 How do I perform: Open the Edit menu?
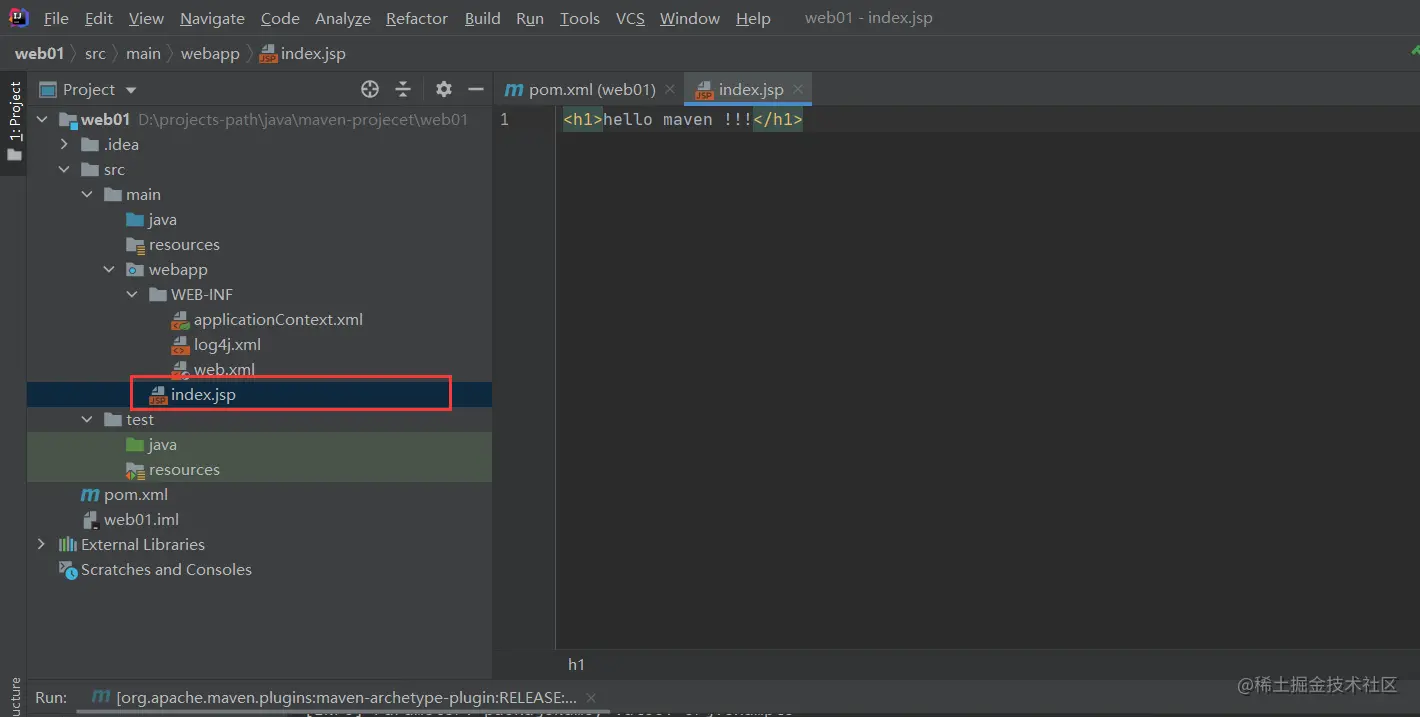(x=99, y=18)
